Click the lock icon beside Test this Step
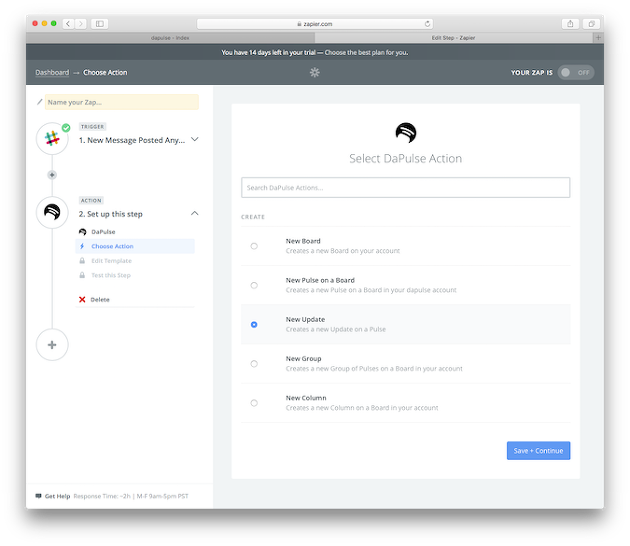Viewport: 630px width, 546px height. click(x=82, y=275)
